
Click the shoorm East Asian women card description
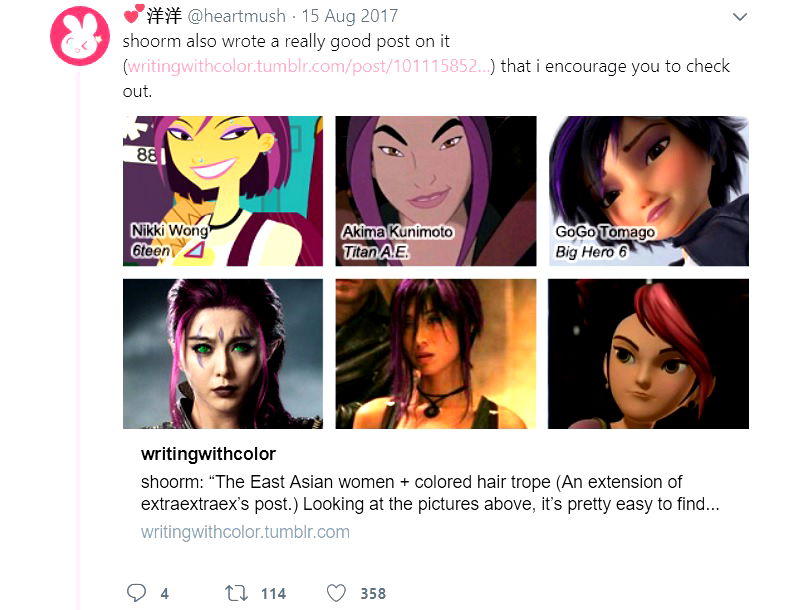pos(430,493)
